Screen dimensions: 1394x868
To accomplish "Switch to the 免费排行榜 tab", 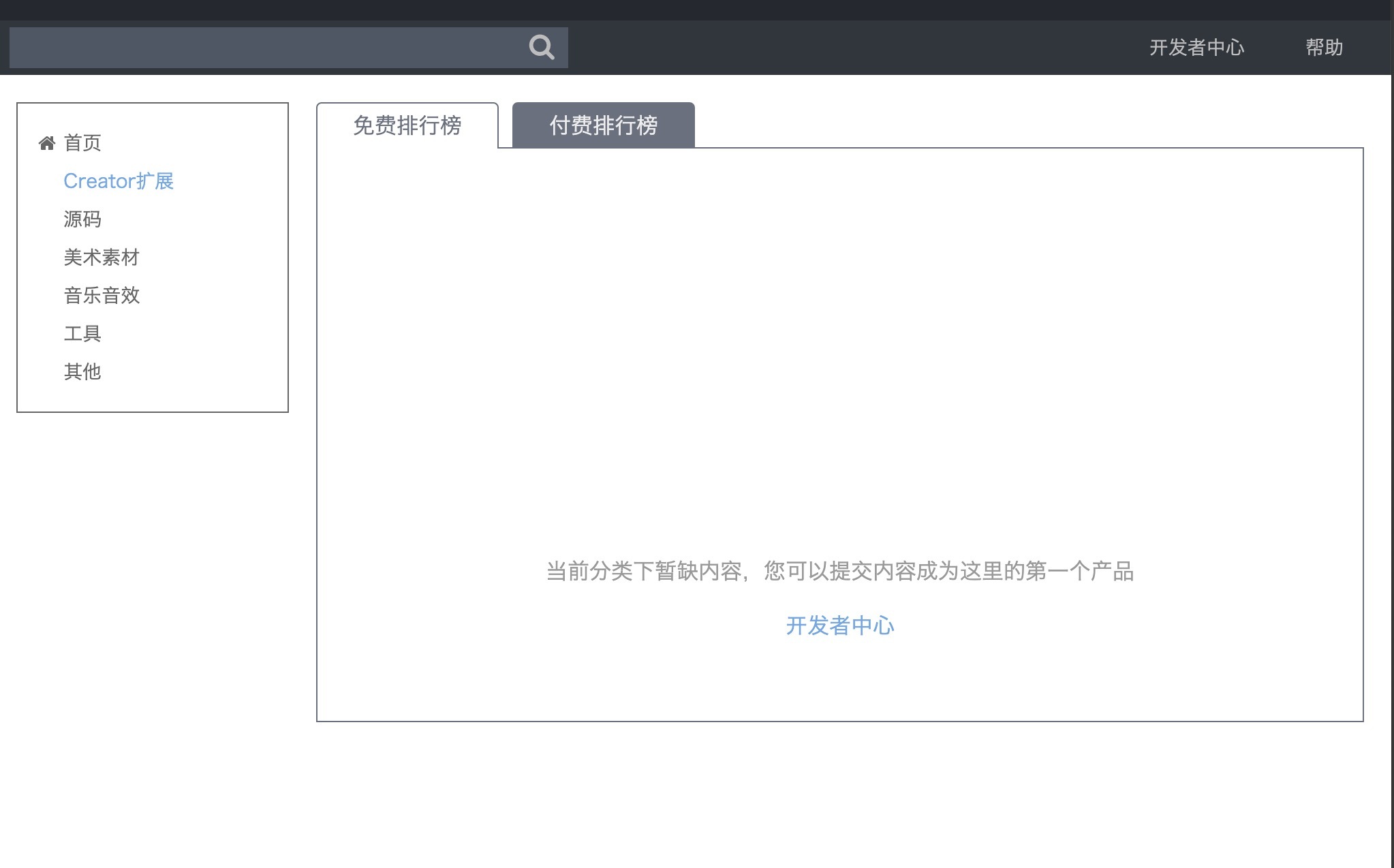I will point(407,125).
